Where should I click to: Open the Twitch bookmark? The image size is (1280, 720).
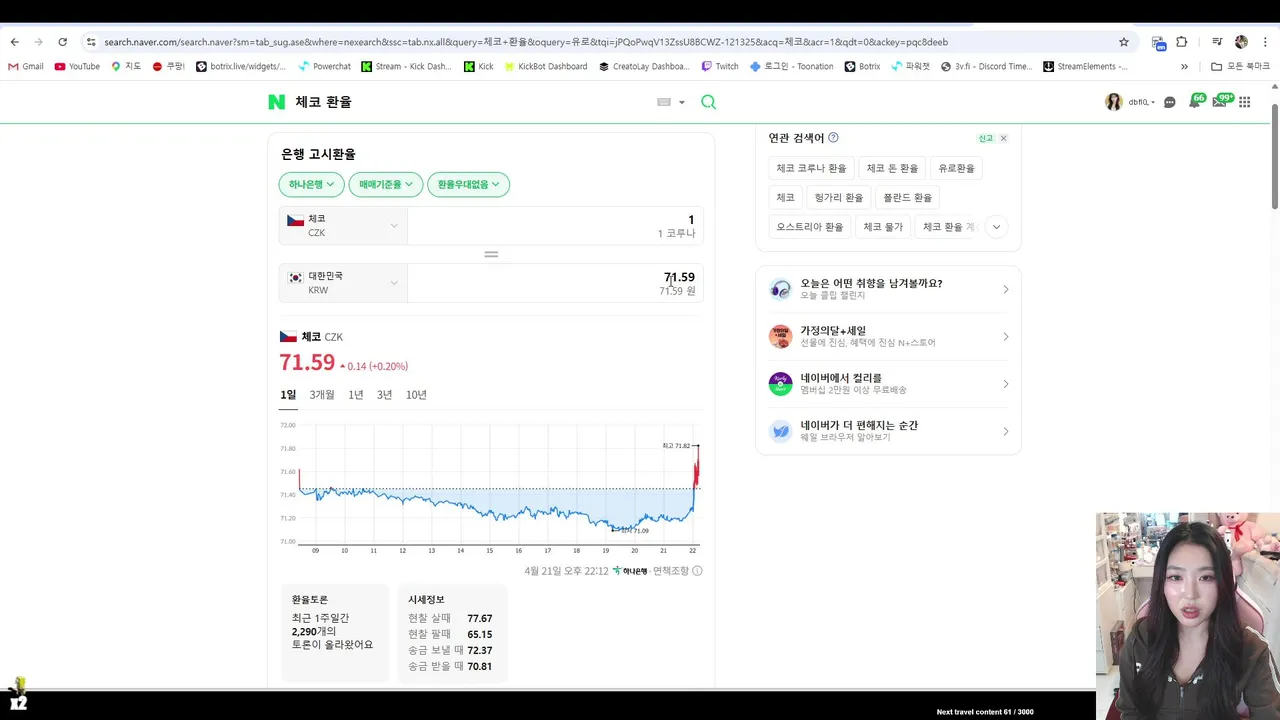[720, 66]
